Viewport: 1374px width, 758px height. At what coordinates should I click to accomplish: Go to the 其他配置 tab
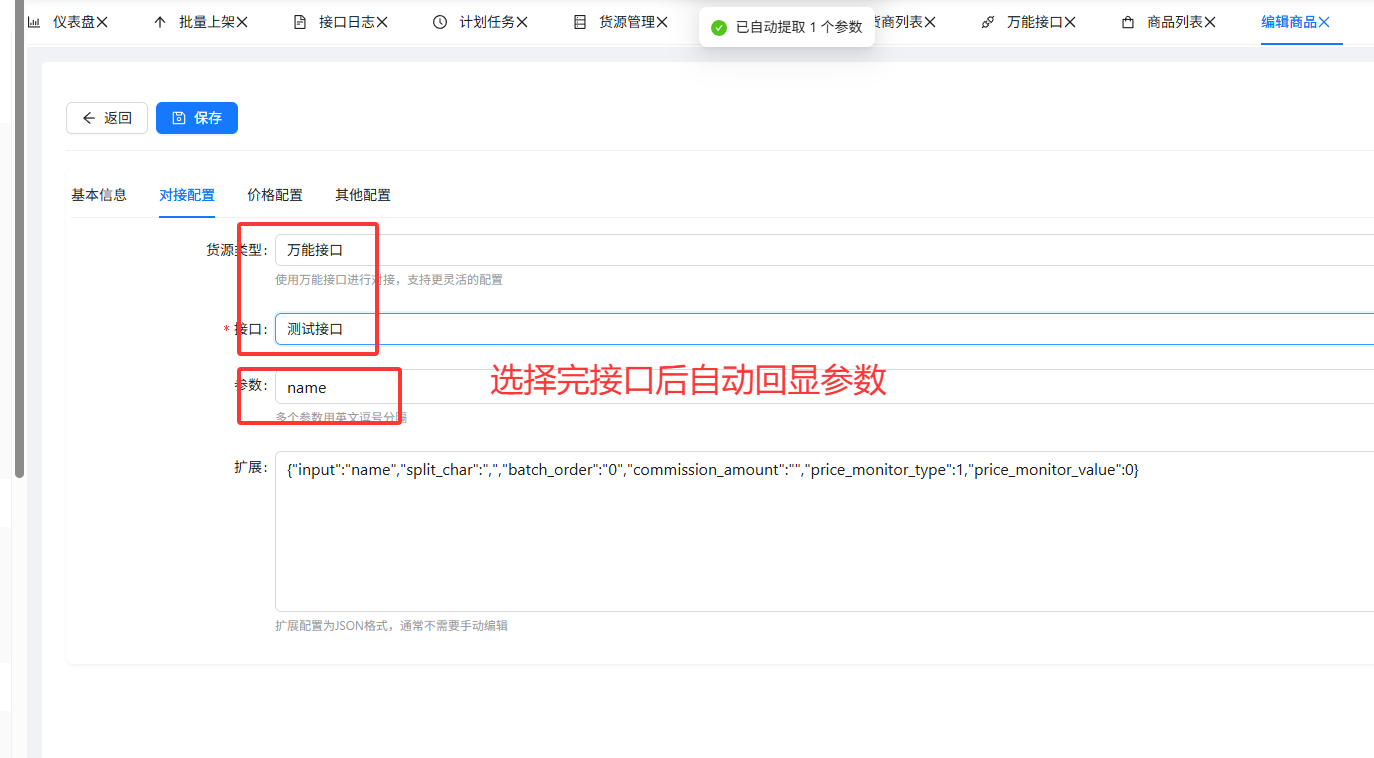(x=363, y=196)
